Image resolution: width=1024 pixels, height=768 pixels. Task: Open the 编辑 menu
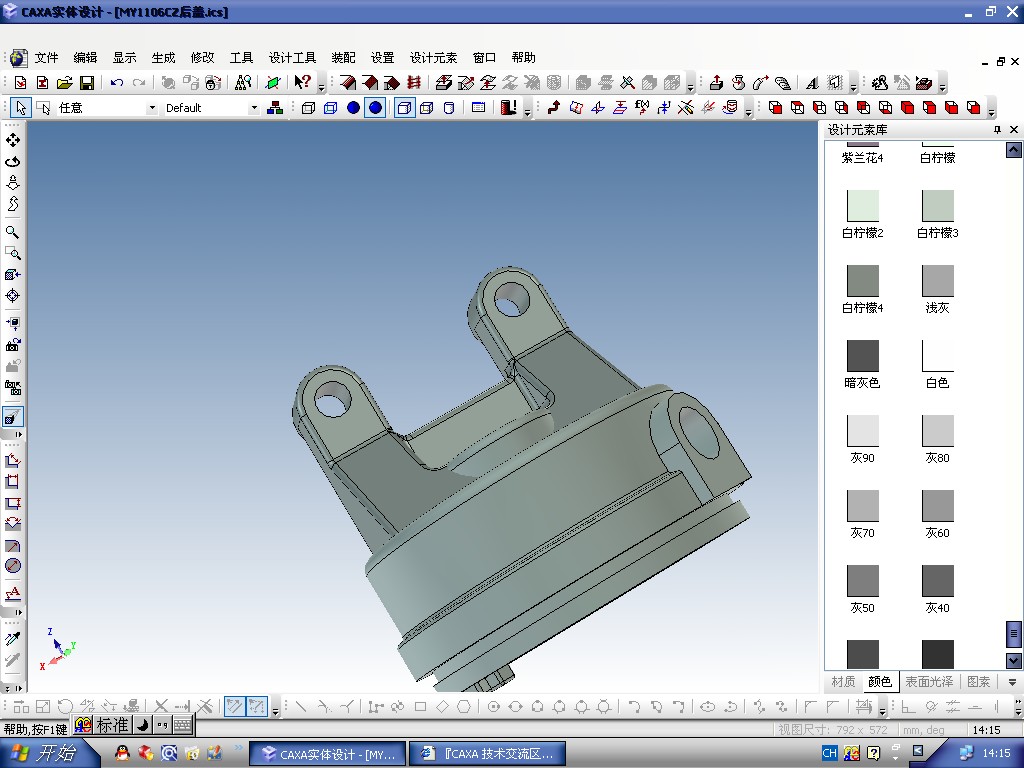[86, 58]
